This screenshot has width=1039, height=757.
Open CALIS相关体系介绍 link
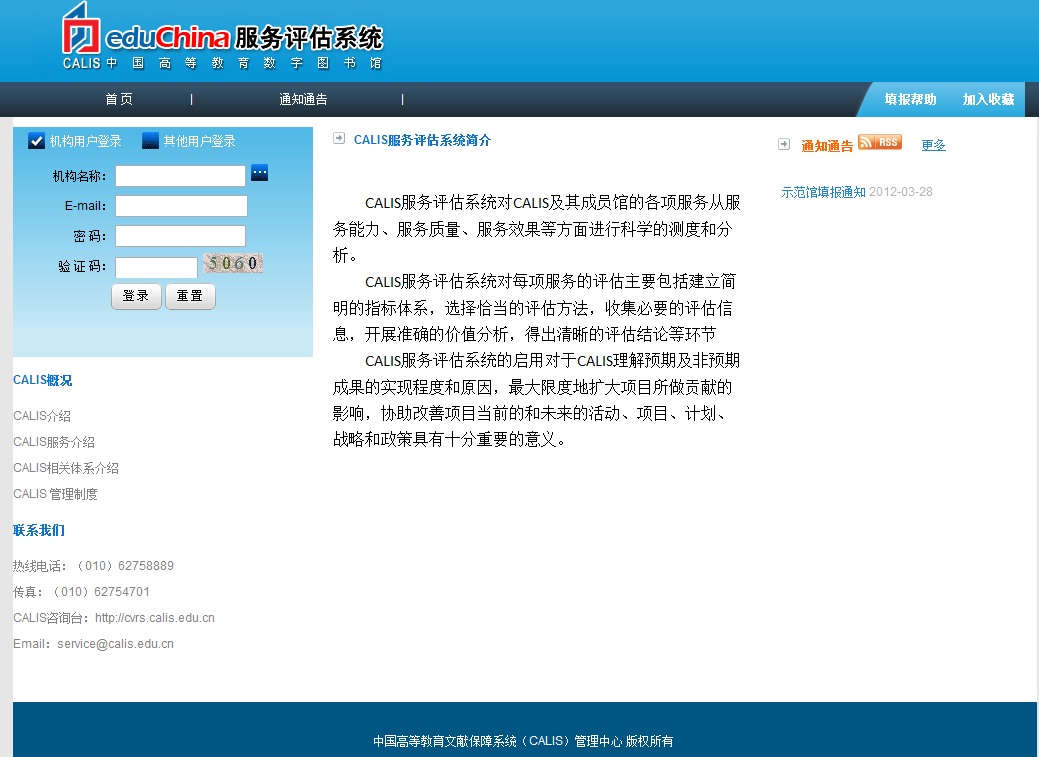pos(66,468)
